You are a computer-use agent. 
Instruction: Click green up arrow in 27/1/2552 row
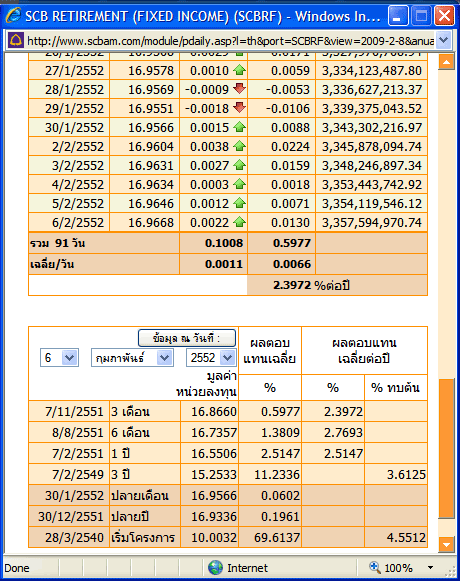coord(240,70)
